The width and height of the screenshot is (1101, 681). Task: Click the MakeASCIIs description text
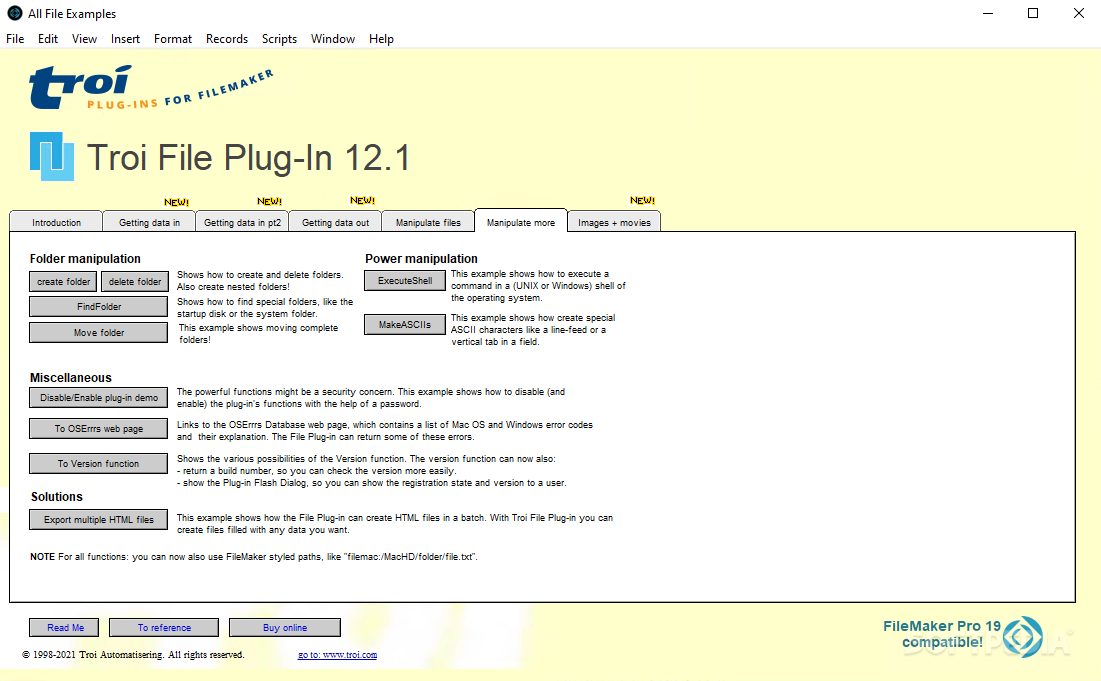[533, 330]
